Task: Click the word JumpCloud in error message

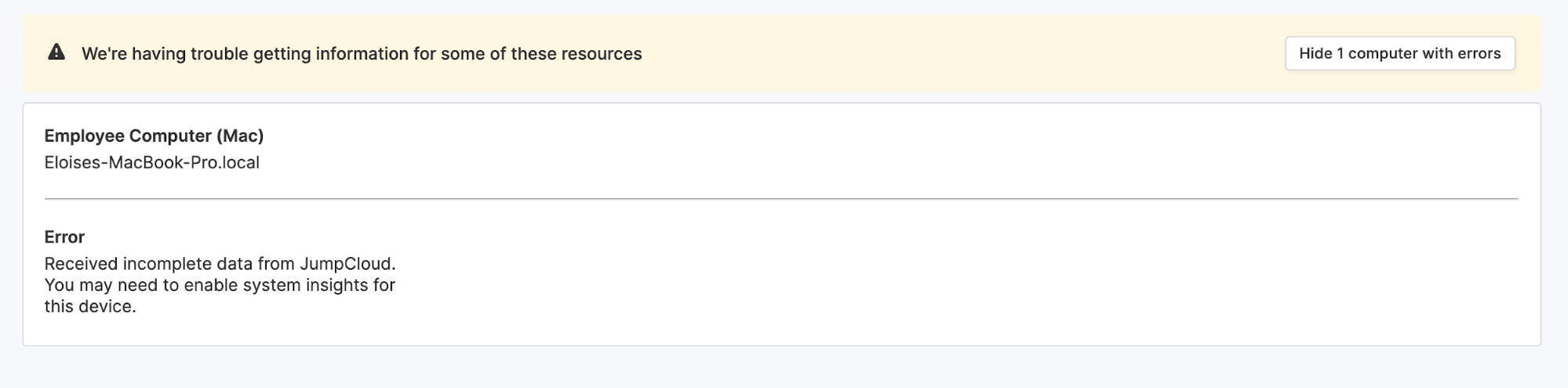Action: coord(347,263)
